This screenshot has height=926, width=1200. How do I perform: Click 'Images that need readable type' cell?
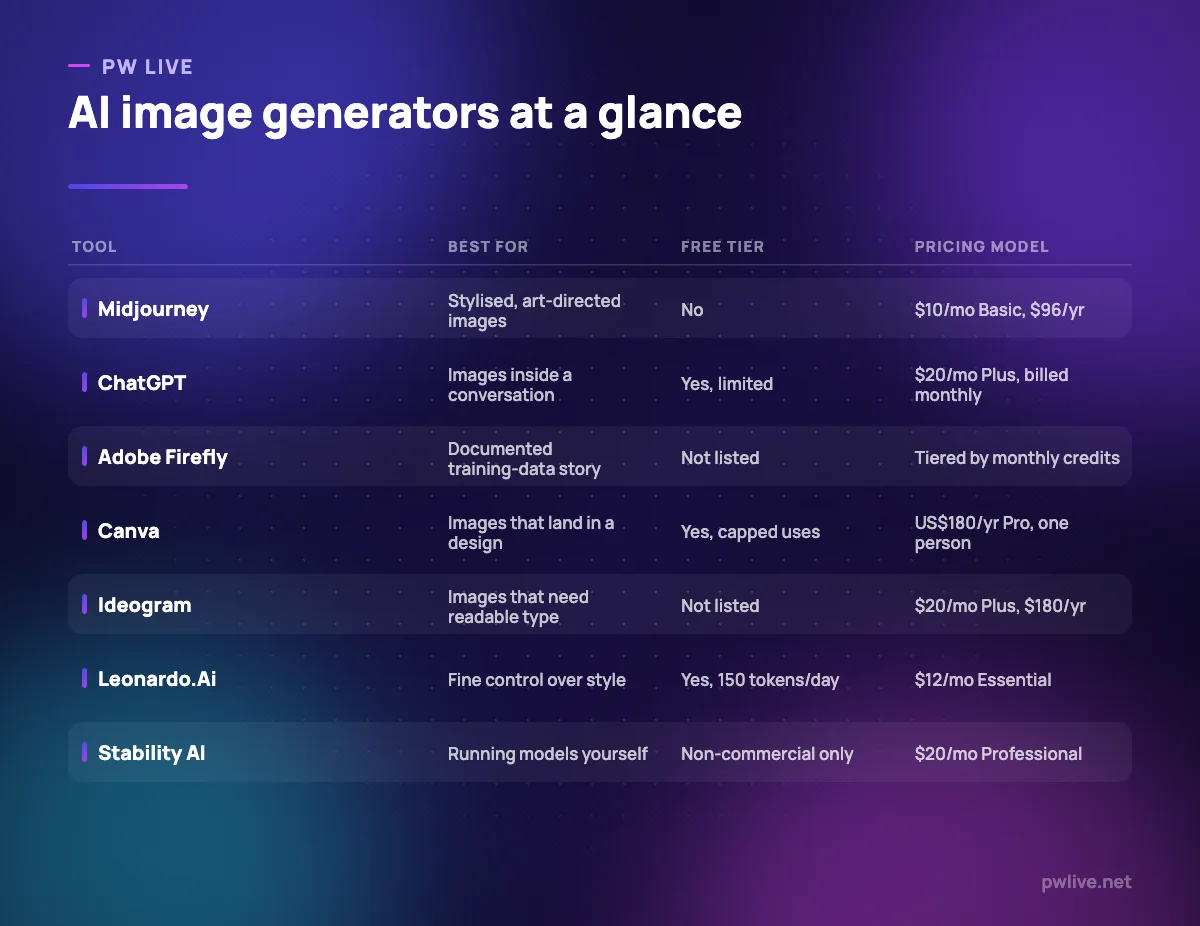tap(518, 607)
